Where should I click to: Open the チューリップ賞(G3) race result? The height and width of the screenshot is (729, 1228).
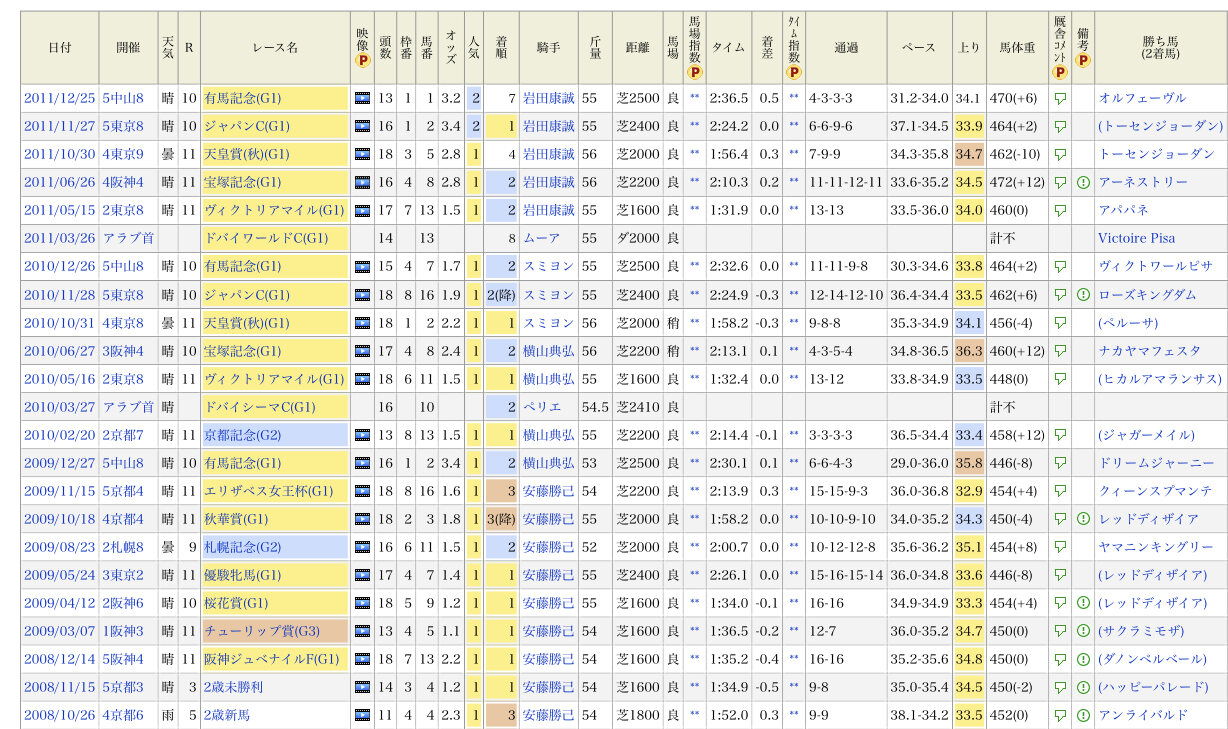262,631
